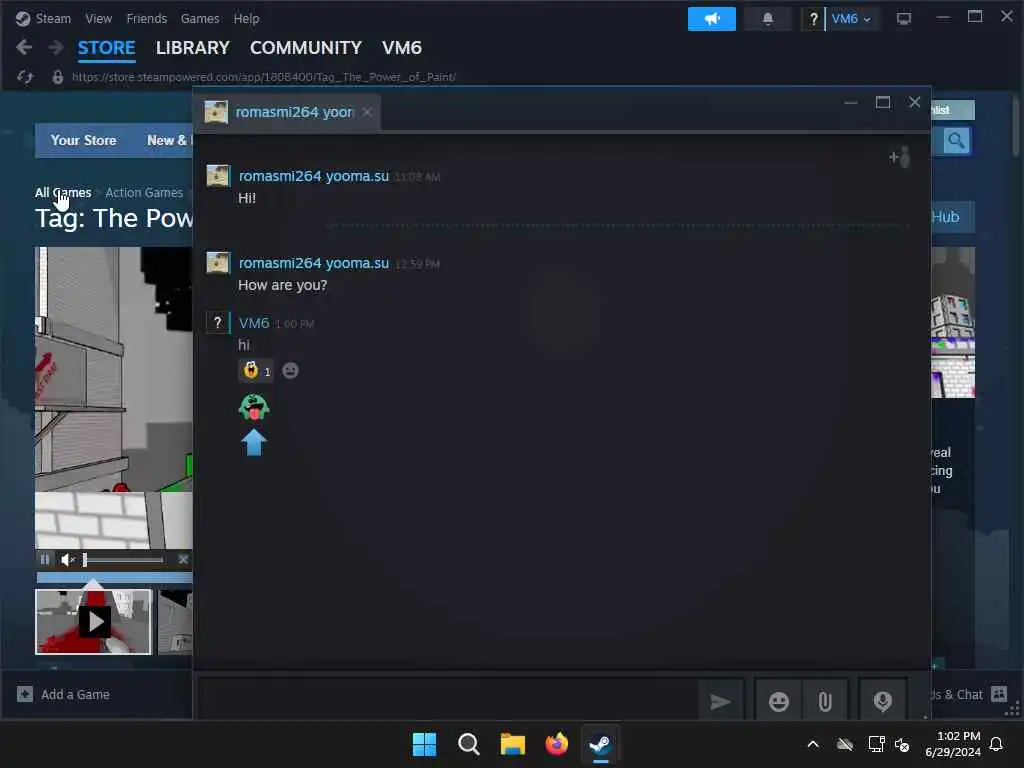1024x768 pixels.
Task: Click the Windows notification bell icon
Action: click(x=997, y=744)
